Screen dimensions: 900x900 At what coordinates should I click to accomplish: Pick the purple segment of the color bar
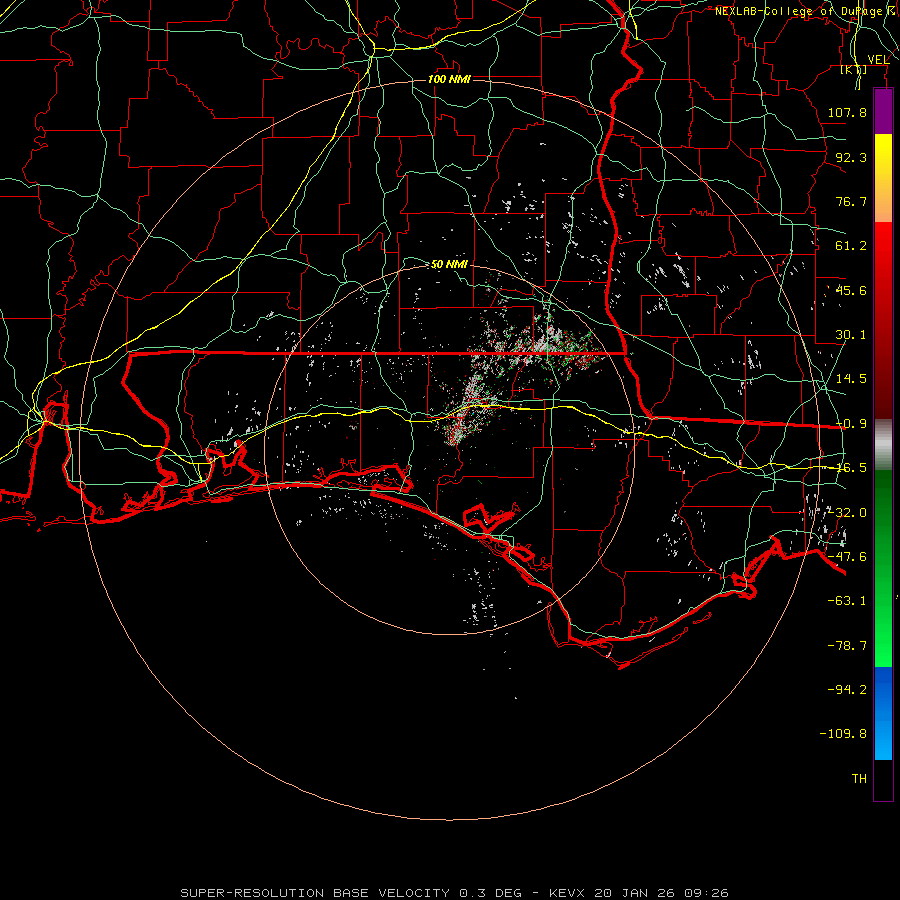coord(883,111)
